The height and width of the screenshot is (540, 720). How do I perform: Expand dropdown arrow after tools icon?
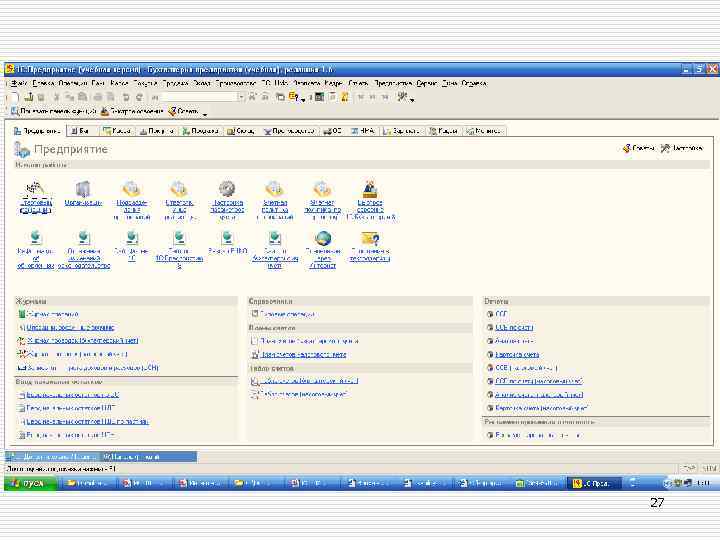click(x=412, y=99)
